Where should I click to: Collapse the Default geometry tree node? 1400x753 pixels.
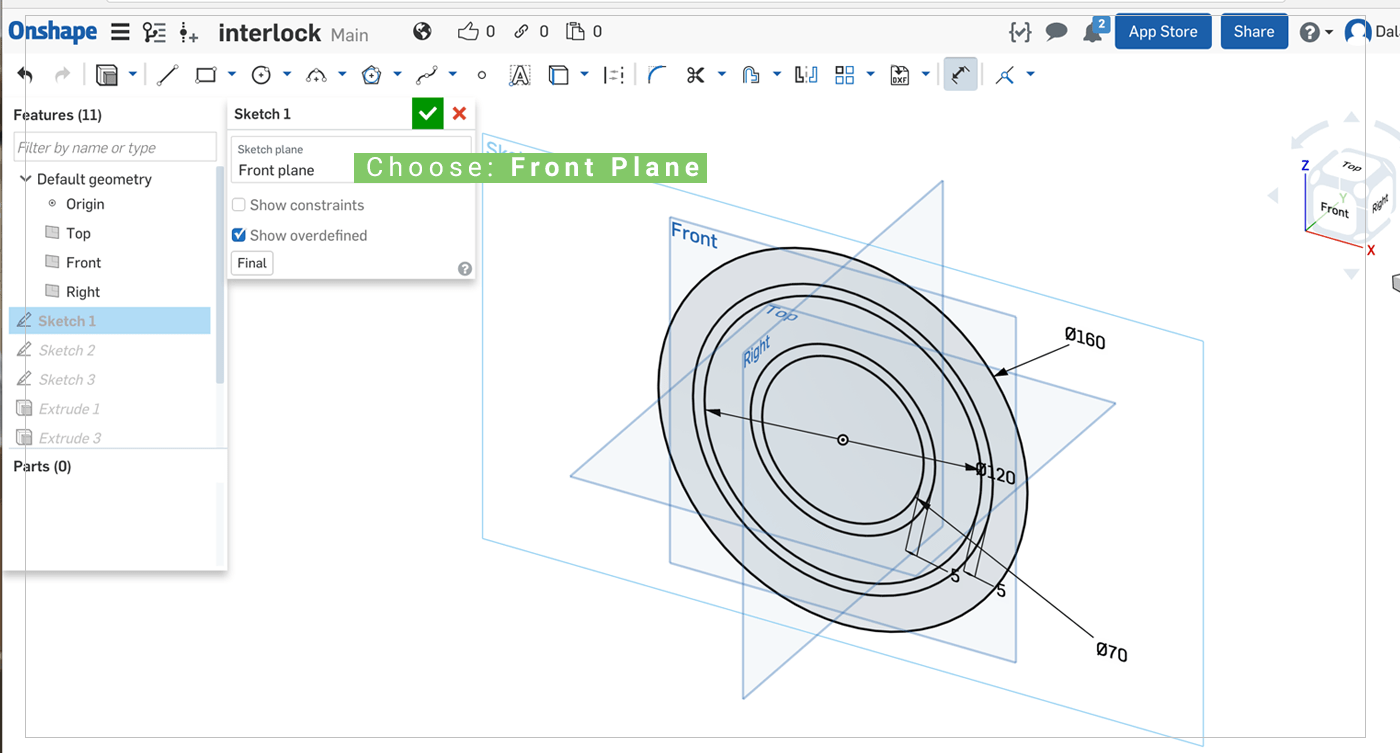(x=26, y=179)
